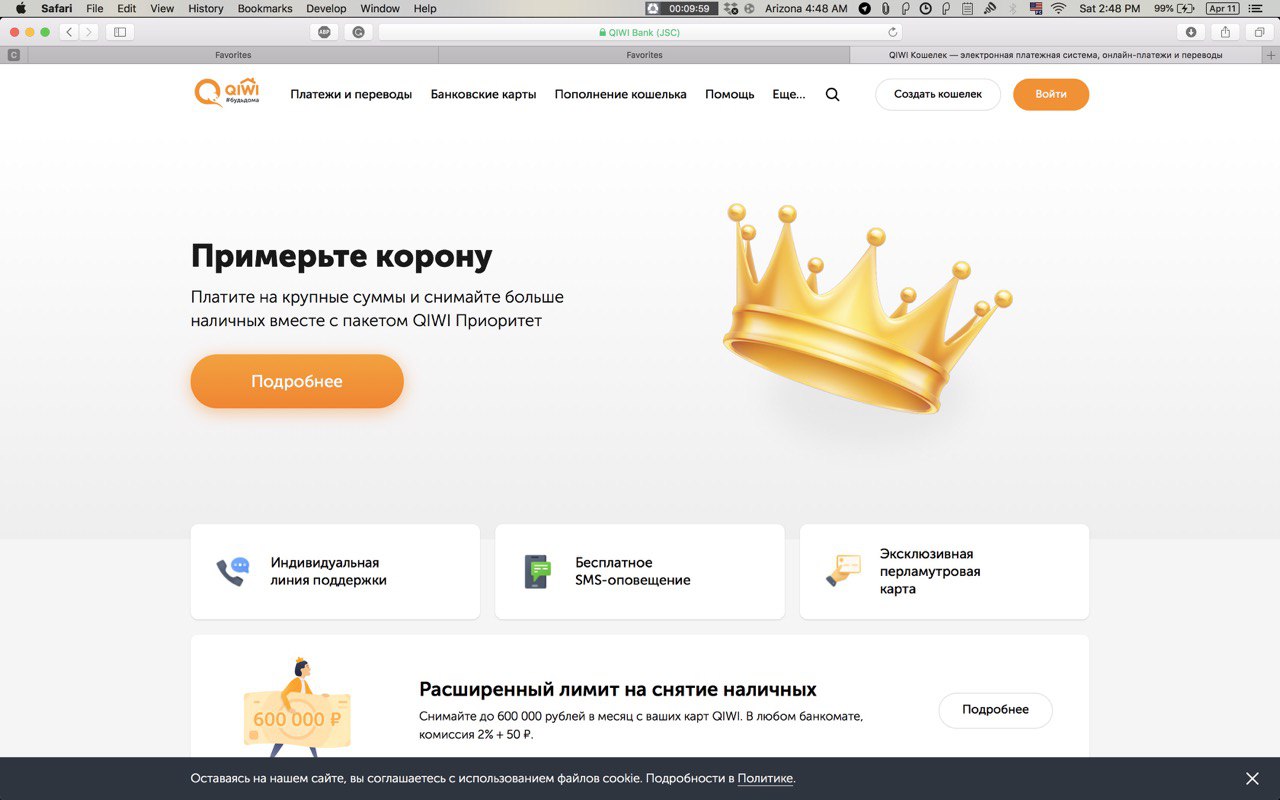Viewport: 1280px width, 800px height.
Task: Click the Apr 11 calendar menu item
Action: click(x=1222, y=8)
